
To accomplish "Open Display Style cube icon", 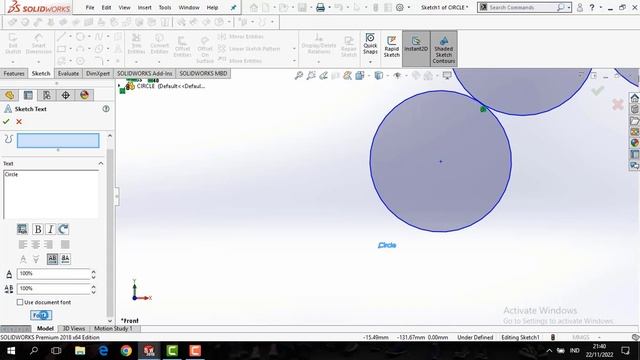I will (378, 76).
